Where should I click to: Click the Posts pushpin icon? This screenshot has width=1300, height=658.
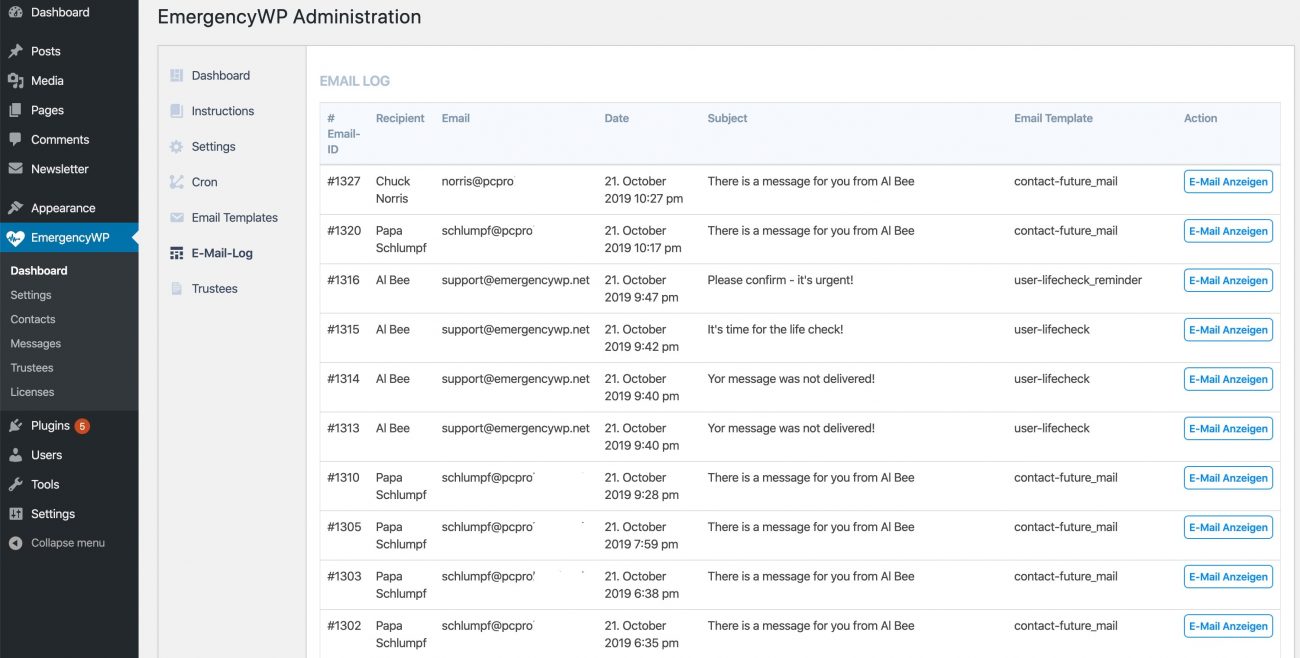pos(15,51)
